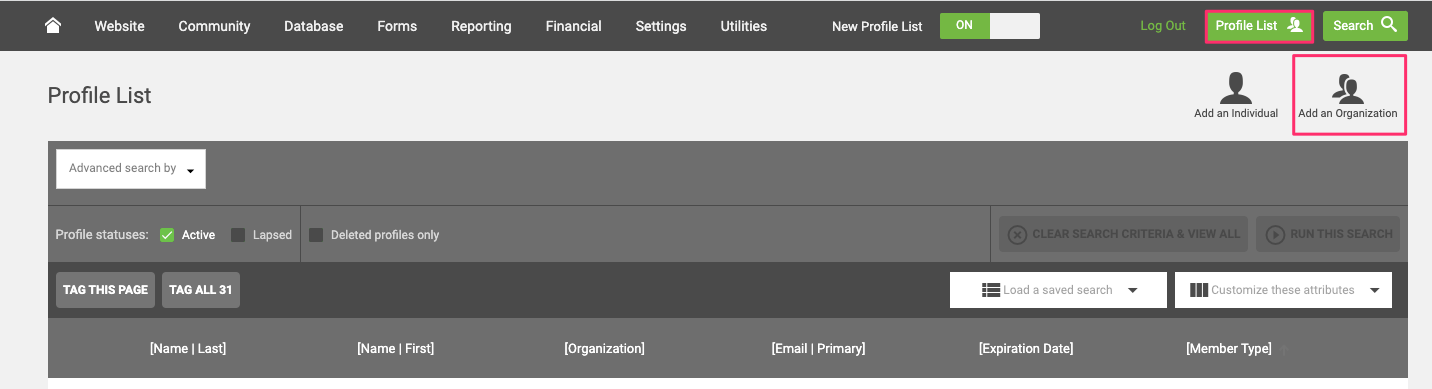Expand Customize these attributes dropdown
The width and height of the screenshot is (1432, 389).
(1283, 290)
